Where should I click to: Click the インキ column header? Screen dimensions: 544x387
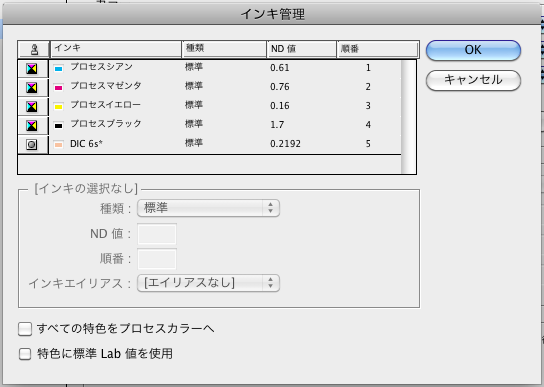click(x=116, y=49)
